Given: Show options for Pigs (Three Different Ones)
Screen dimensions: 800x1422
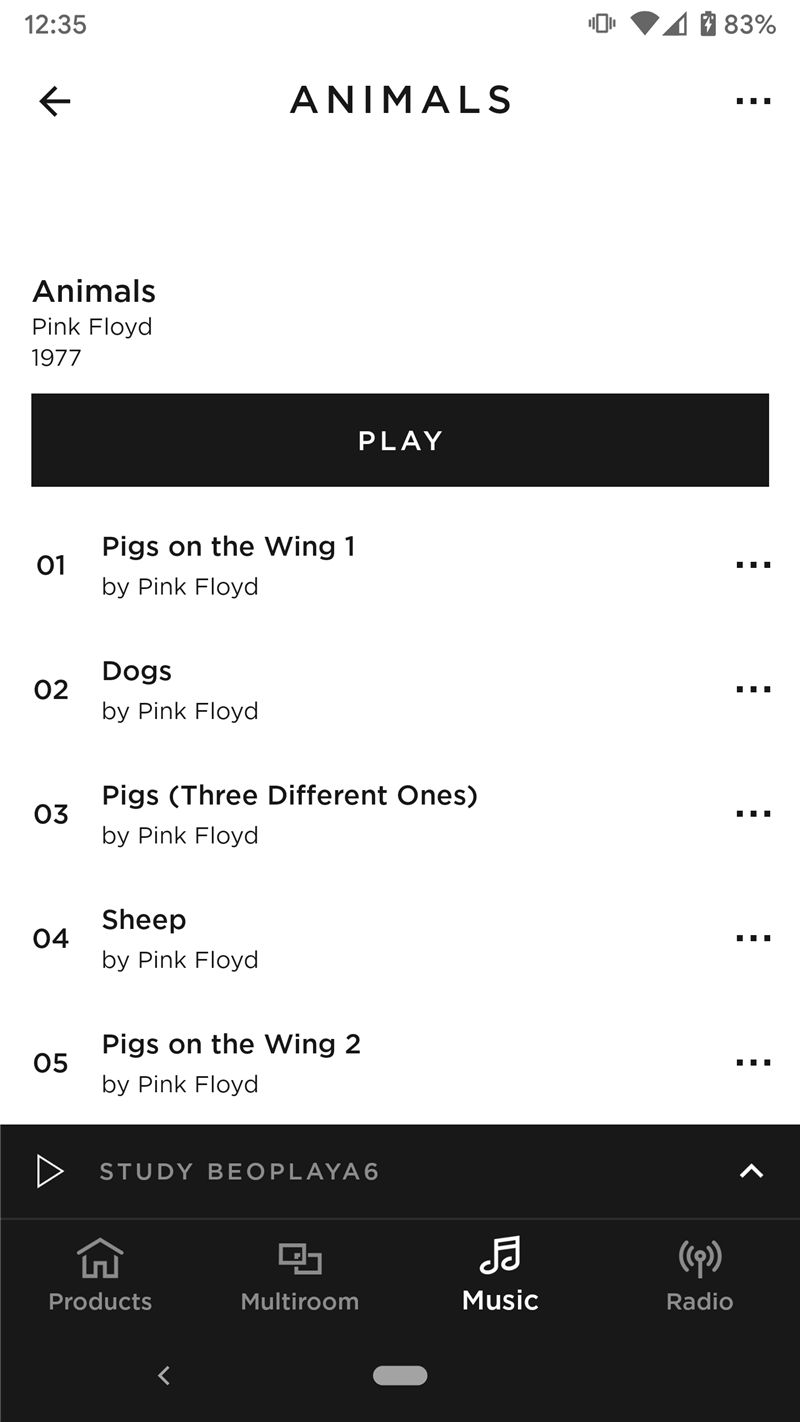Looking at the screenshot, I should 752,814.
